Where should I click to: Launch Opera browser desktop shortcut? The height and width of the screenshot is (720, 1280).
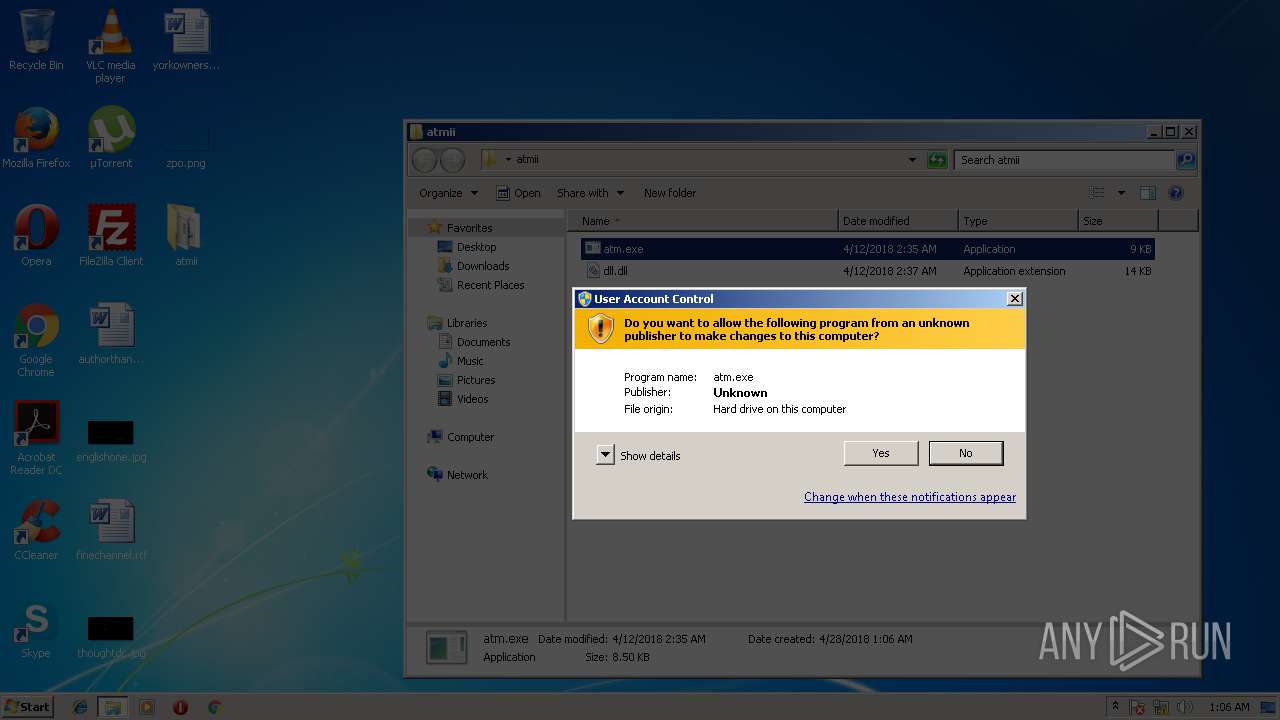point(36,236)
